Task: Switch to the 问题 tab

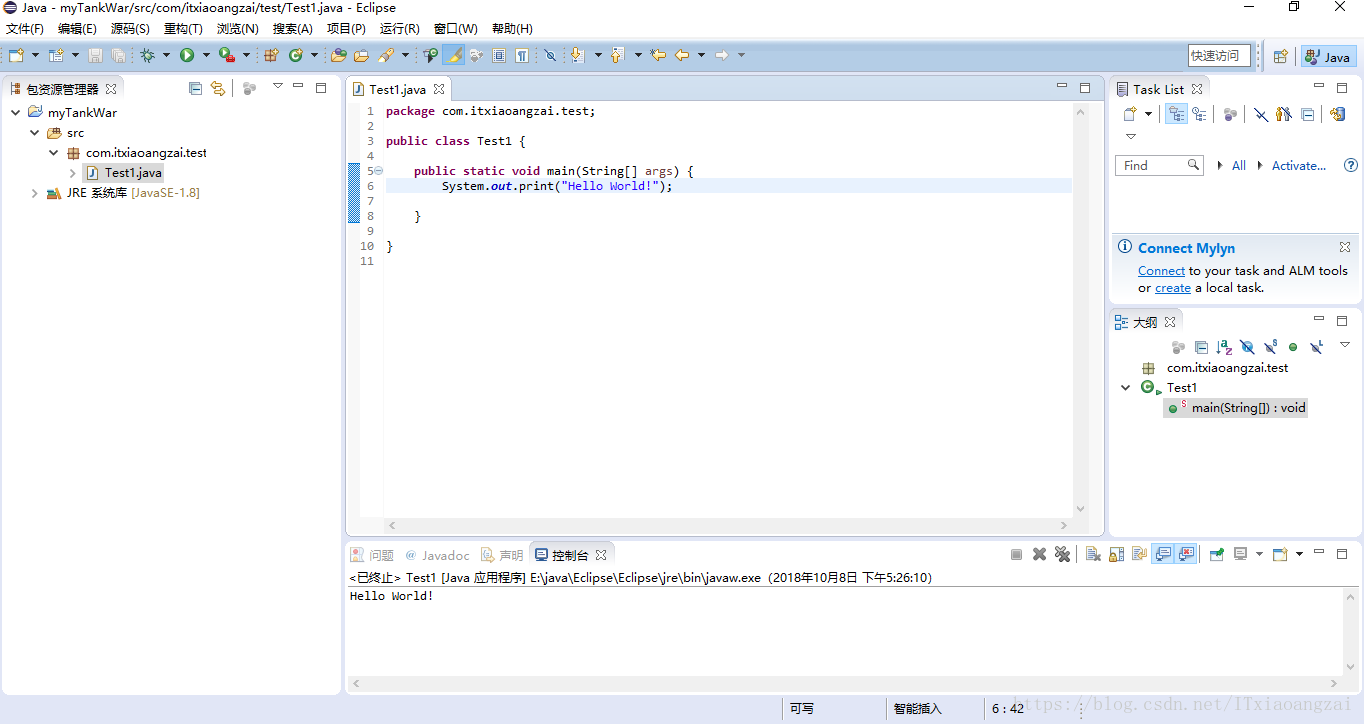Action: click(x=372, y=555)
